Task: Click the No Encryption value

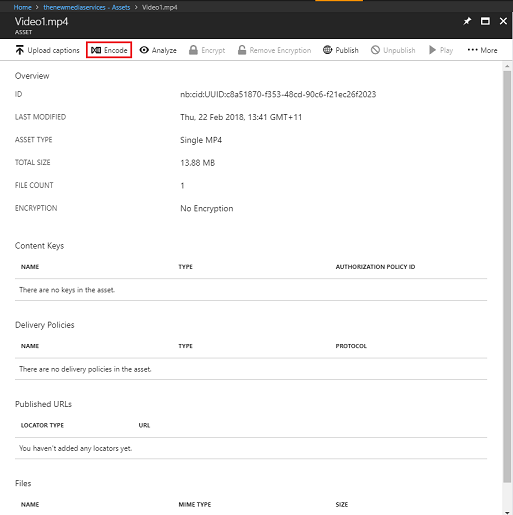Action: (207, 209)
